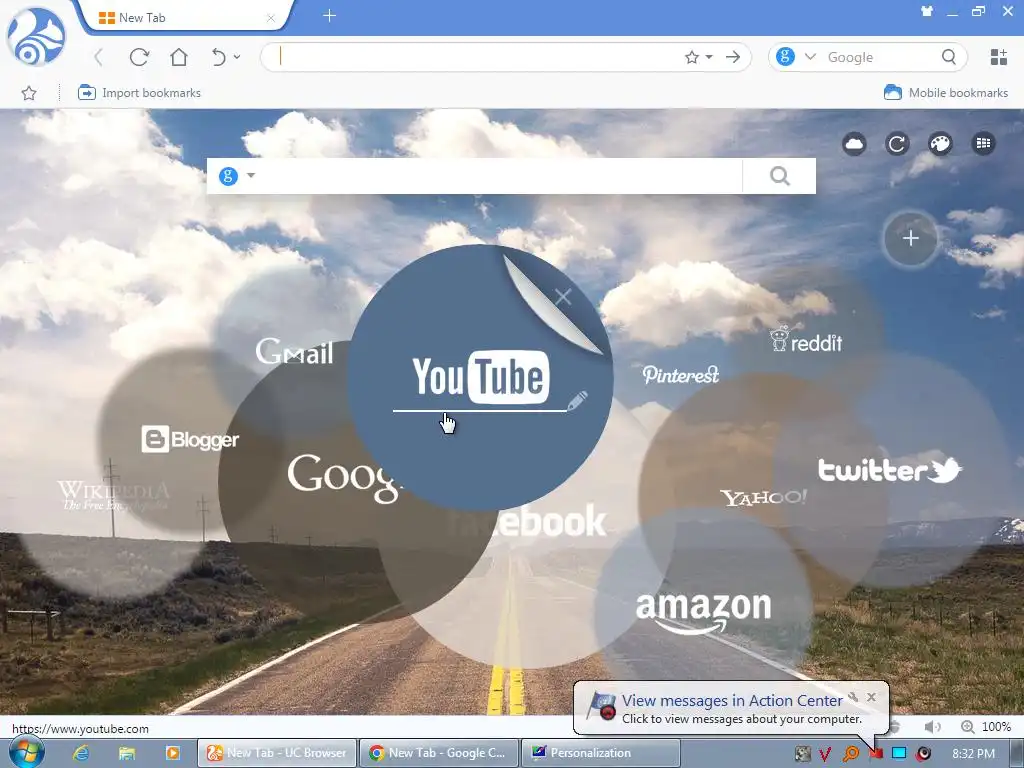The height and width of the screenshot is (768, 1024).
Task: Click the Action Center flag tray icon
Action: point(875,754)
